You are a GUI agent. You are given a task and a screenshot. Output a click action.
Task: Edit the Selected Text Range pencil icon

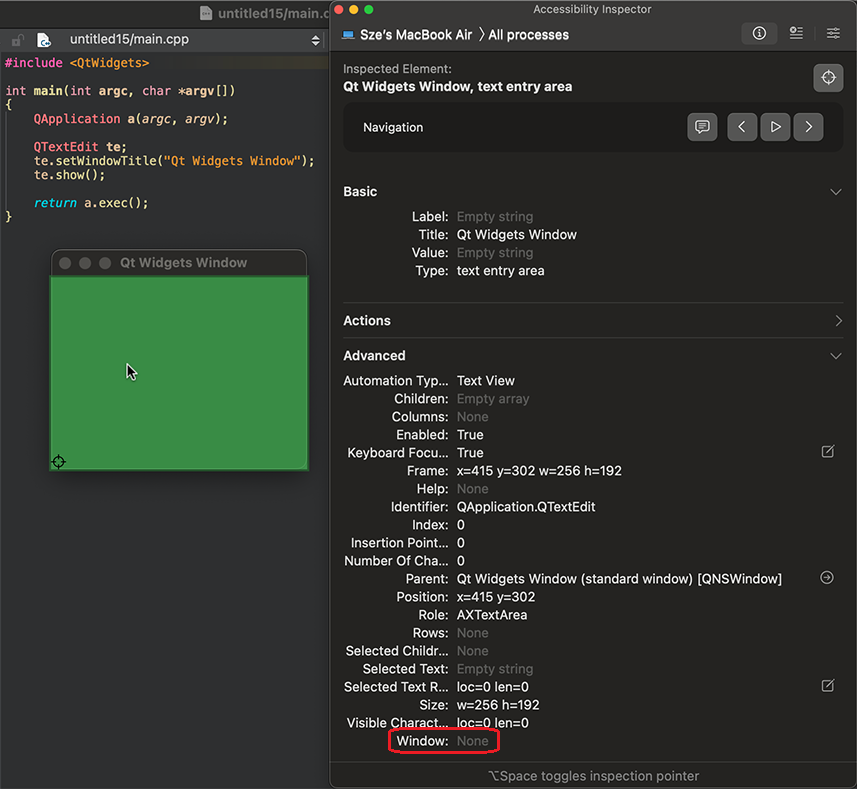(x=828, y=686)
